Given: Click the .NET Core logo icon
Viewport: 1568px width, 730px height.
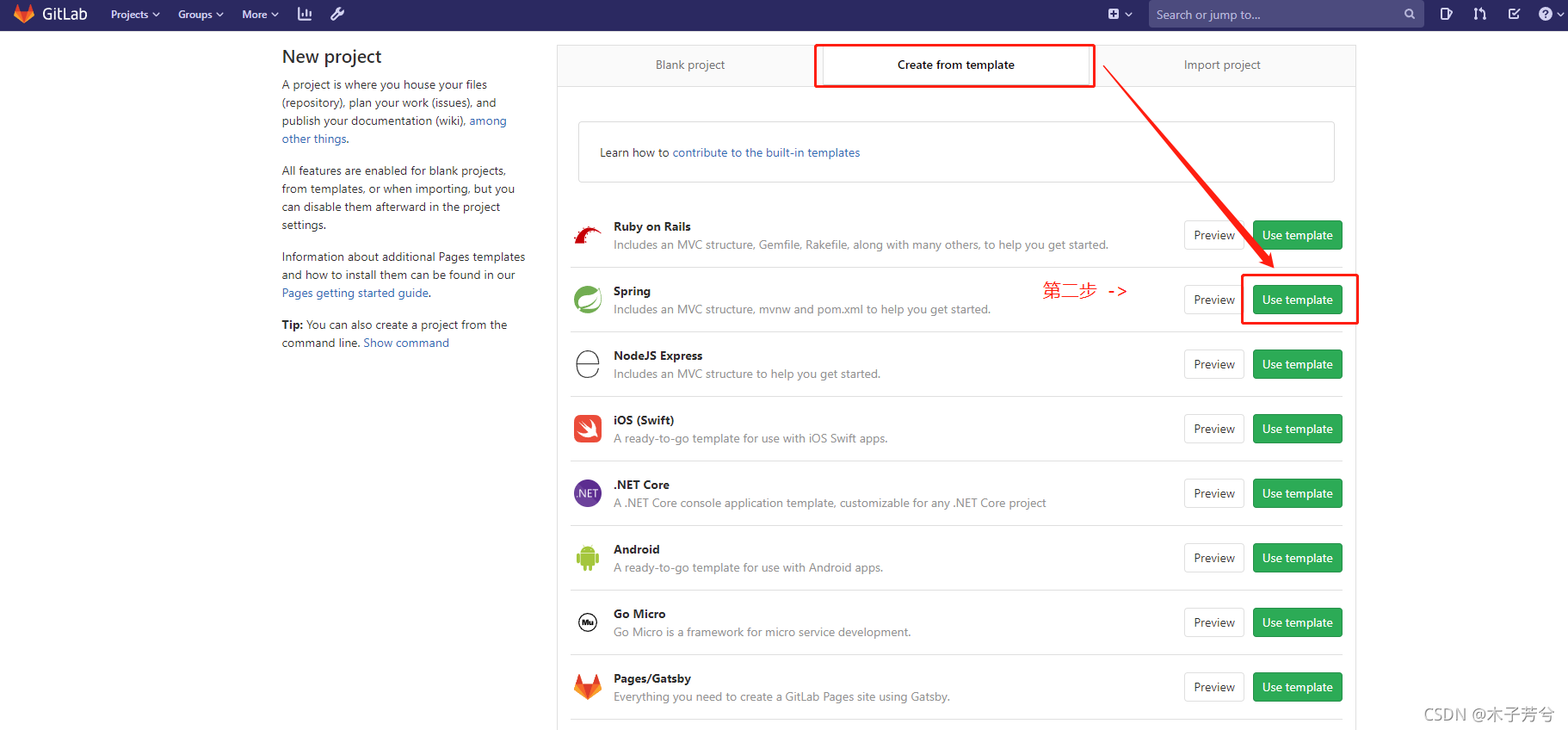Looking at the screenshot, I should coord(588,493).
